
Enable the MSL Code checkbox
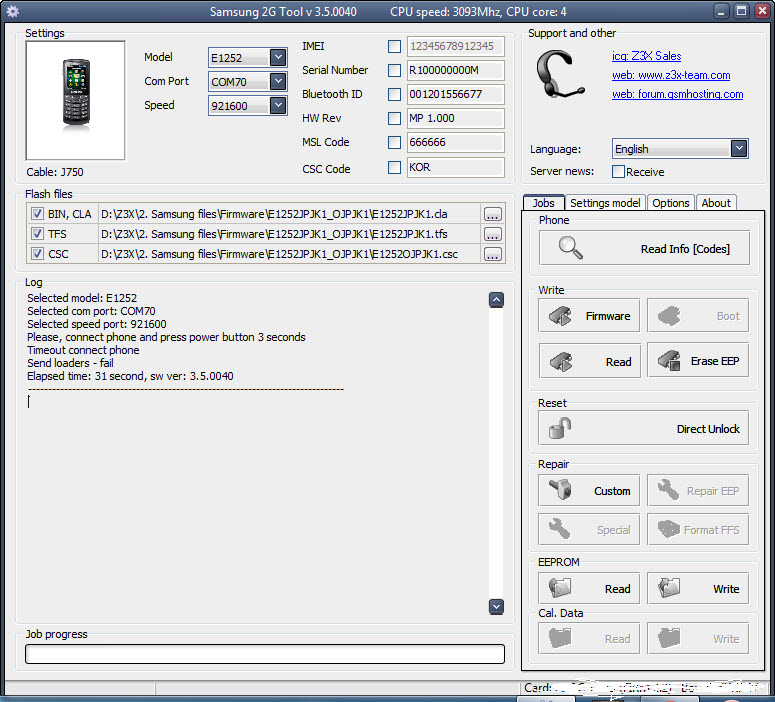[x=394, y=142]
